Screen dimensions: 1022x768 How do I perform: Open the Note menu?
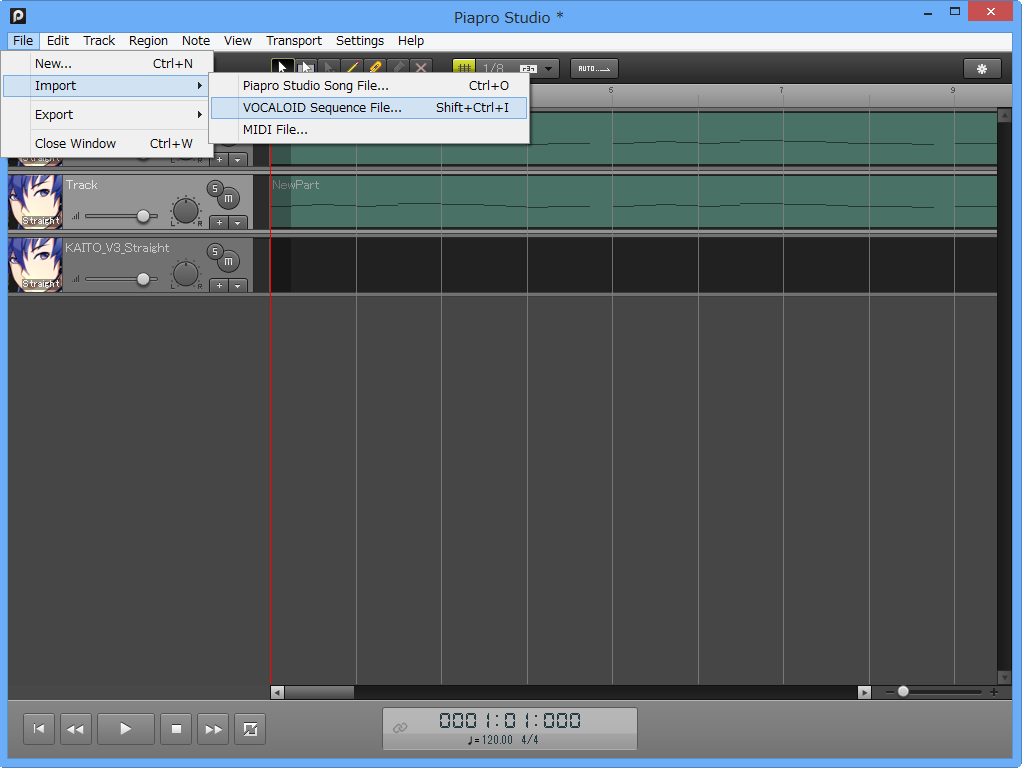point(196,40)
